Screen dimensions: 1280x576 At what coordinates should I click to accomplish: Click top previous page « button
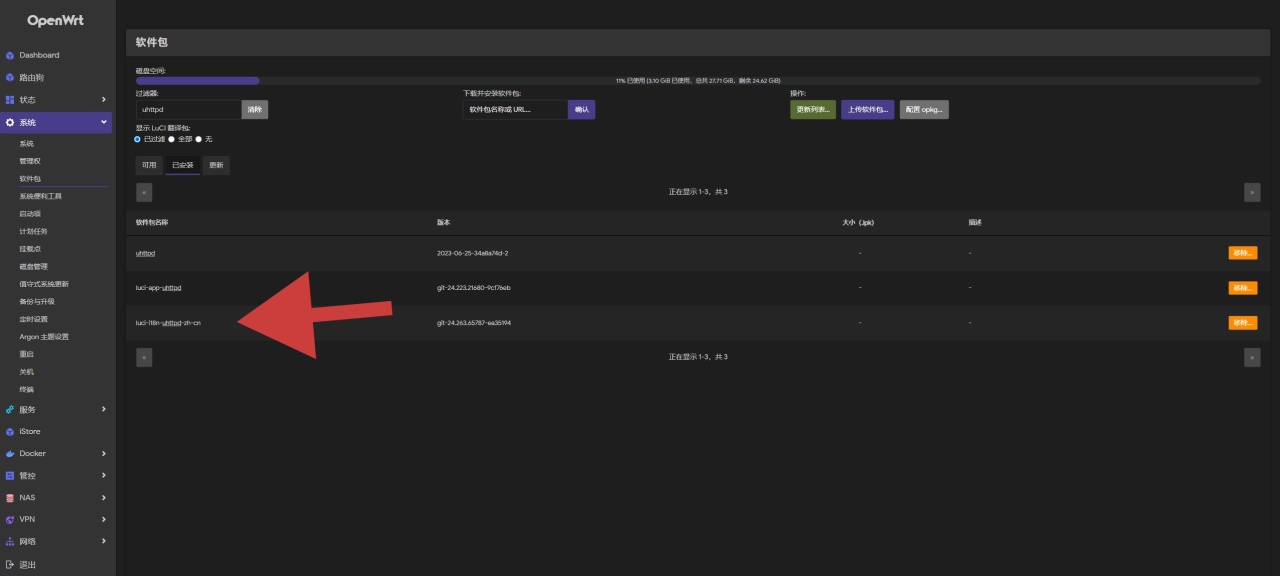pyautogui.click(x=144, y=192)
